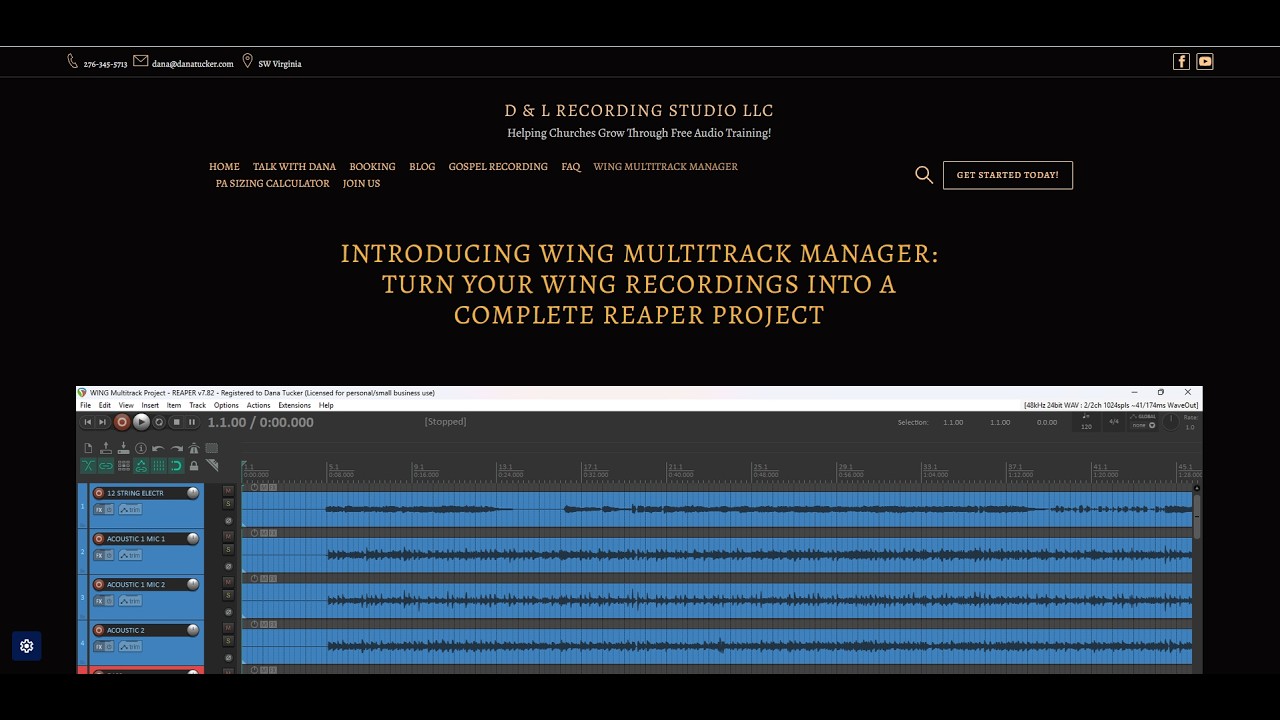Open the trim envelope button on ACOUSTIC 1 MIC 2
The image size is (1280, 720).
coord(130,601)
